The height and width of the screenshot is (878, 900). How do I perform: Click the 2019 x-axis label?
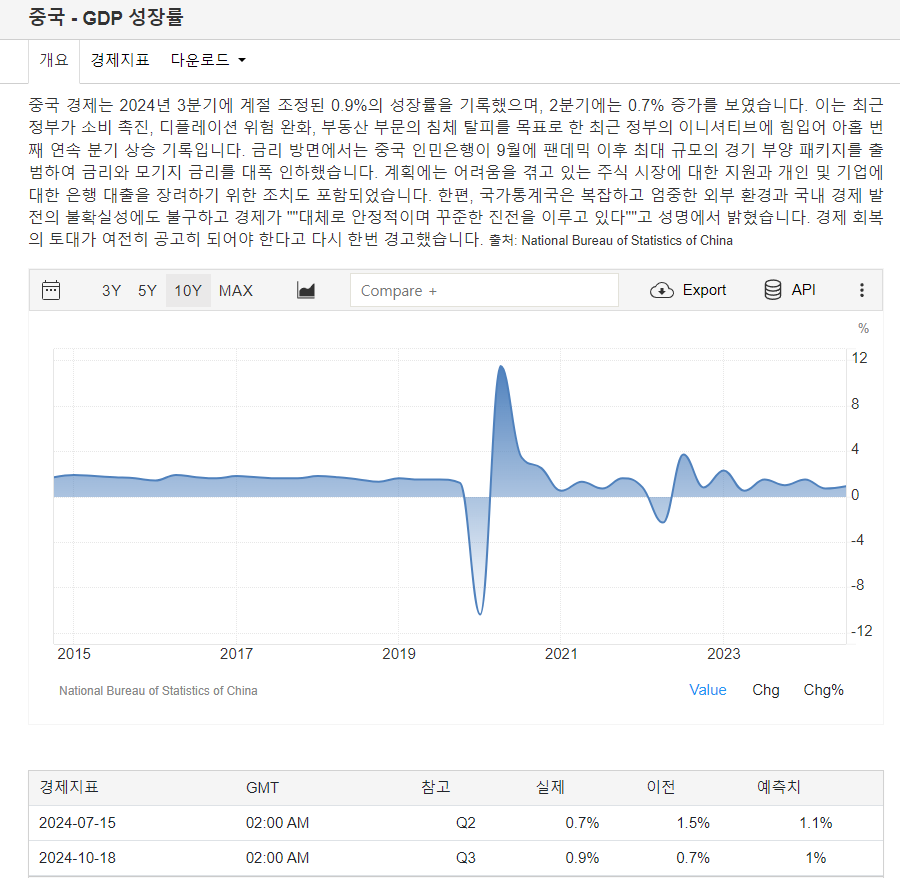point(399,654)
